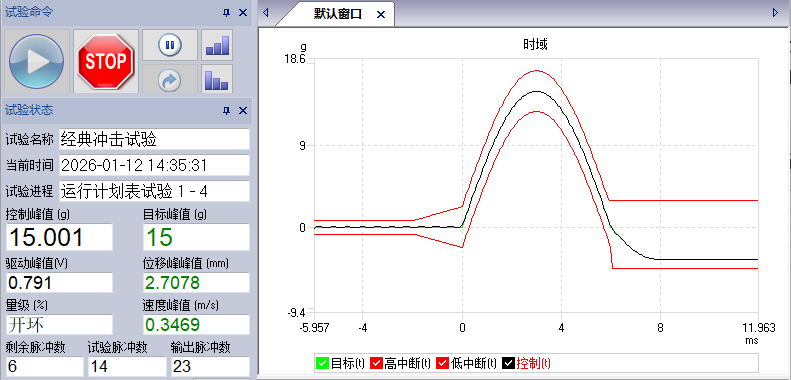This screenshot has height=380, width=791.
Task: Click the 试验进程 field
Action: pyautogui.click(x=154, y=191)
